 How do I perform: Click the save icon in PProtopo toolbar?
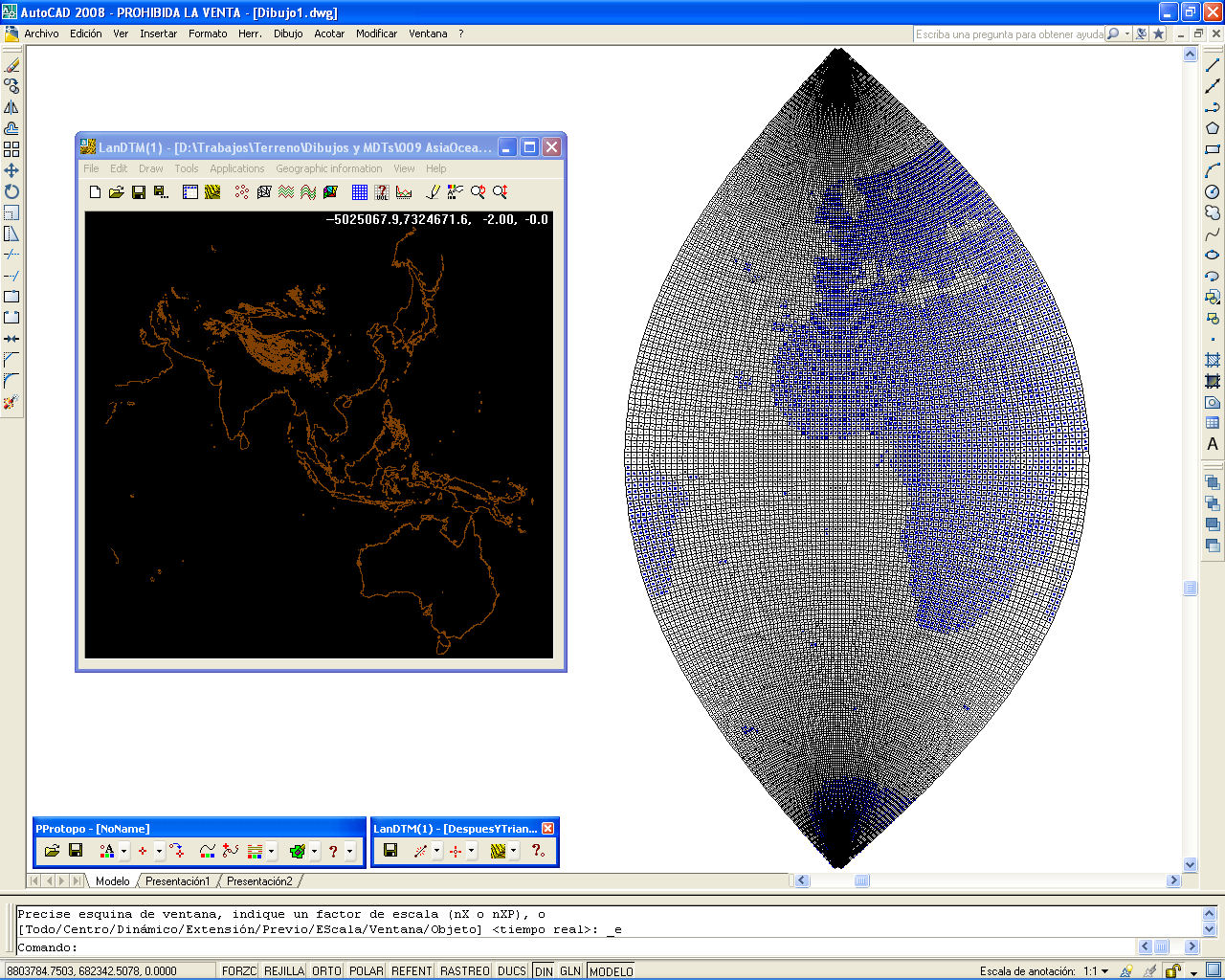click(76, 850)
